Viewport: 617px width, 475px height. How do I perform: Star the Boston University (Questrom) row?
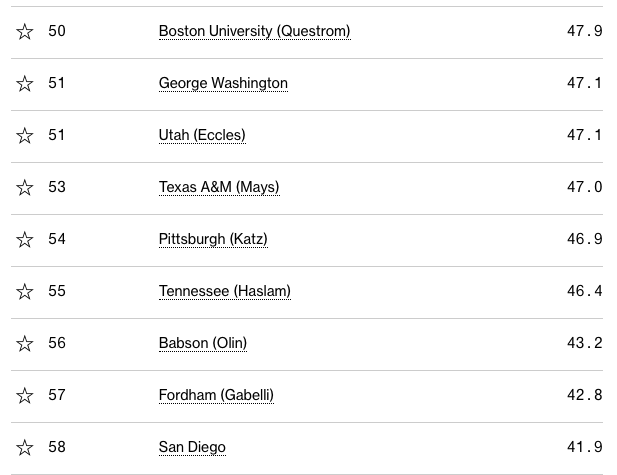[x=25, y=32]
